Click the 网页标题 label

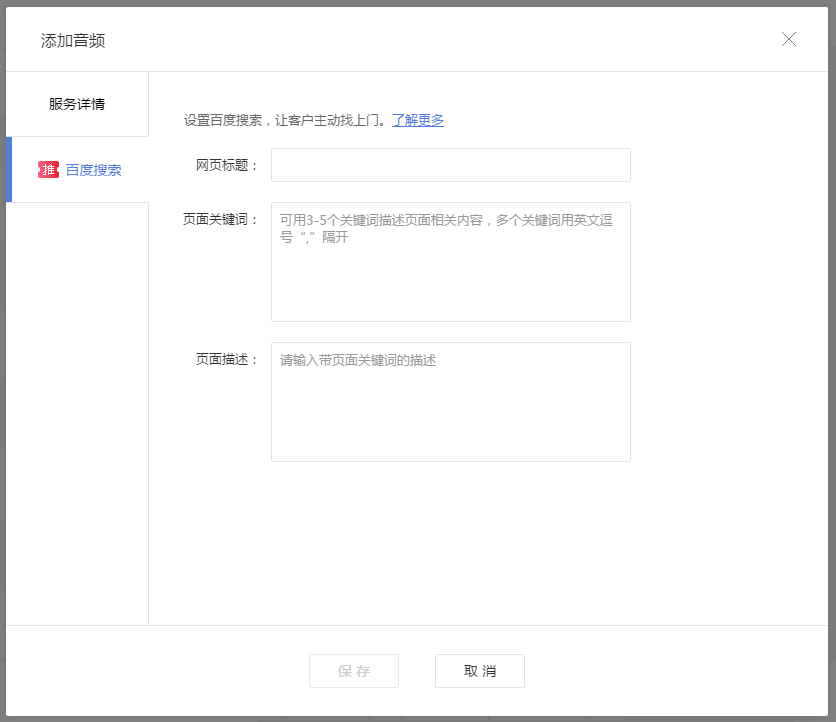coord(227,165)
